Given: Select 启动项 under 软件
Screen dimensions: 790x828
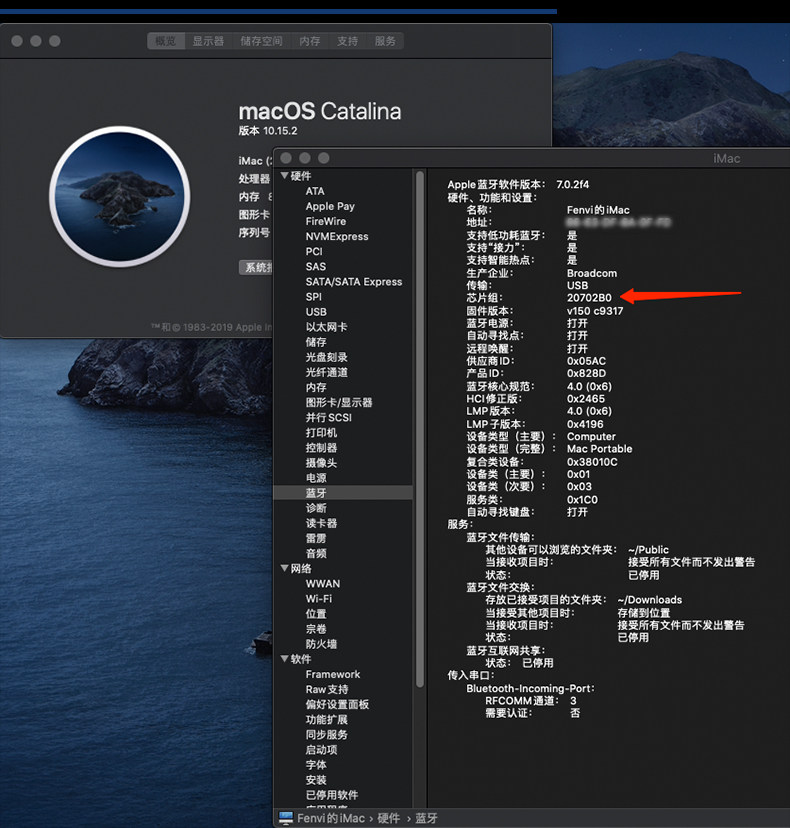Looking at the screenshot, I should coord(321,750).
